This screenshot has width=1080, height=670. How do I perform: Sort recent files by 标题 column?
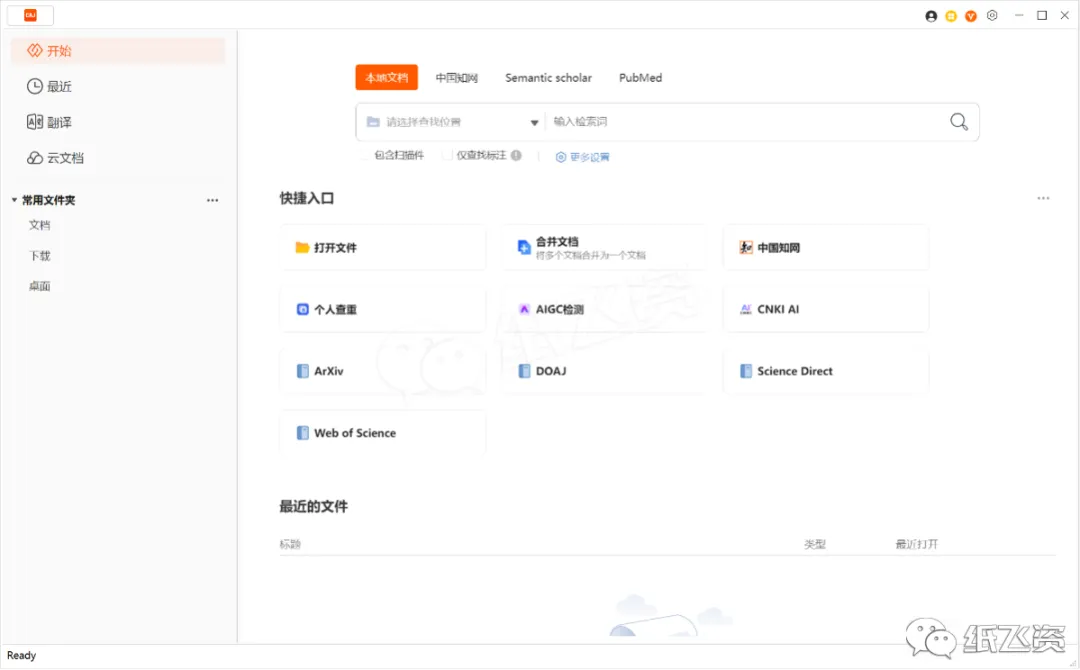[290, 544]
